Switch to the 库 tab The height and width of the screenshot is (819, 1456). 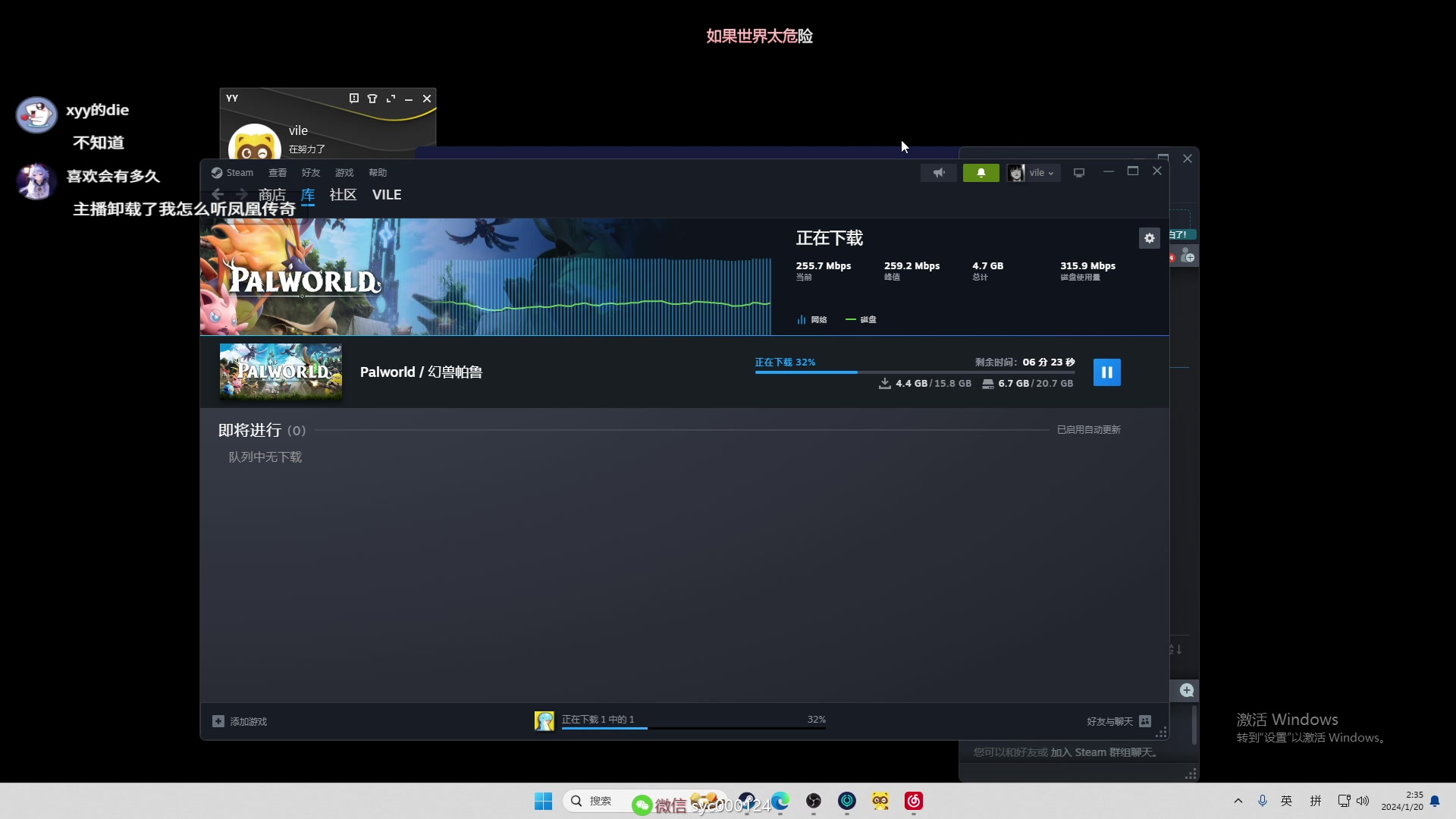click(308, 195)
